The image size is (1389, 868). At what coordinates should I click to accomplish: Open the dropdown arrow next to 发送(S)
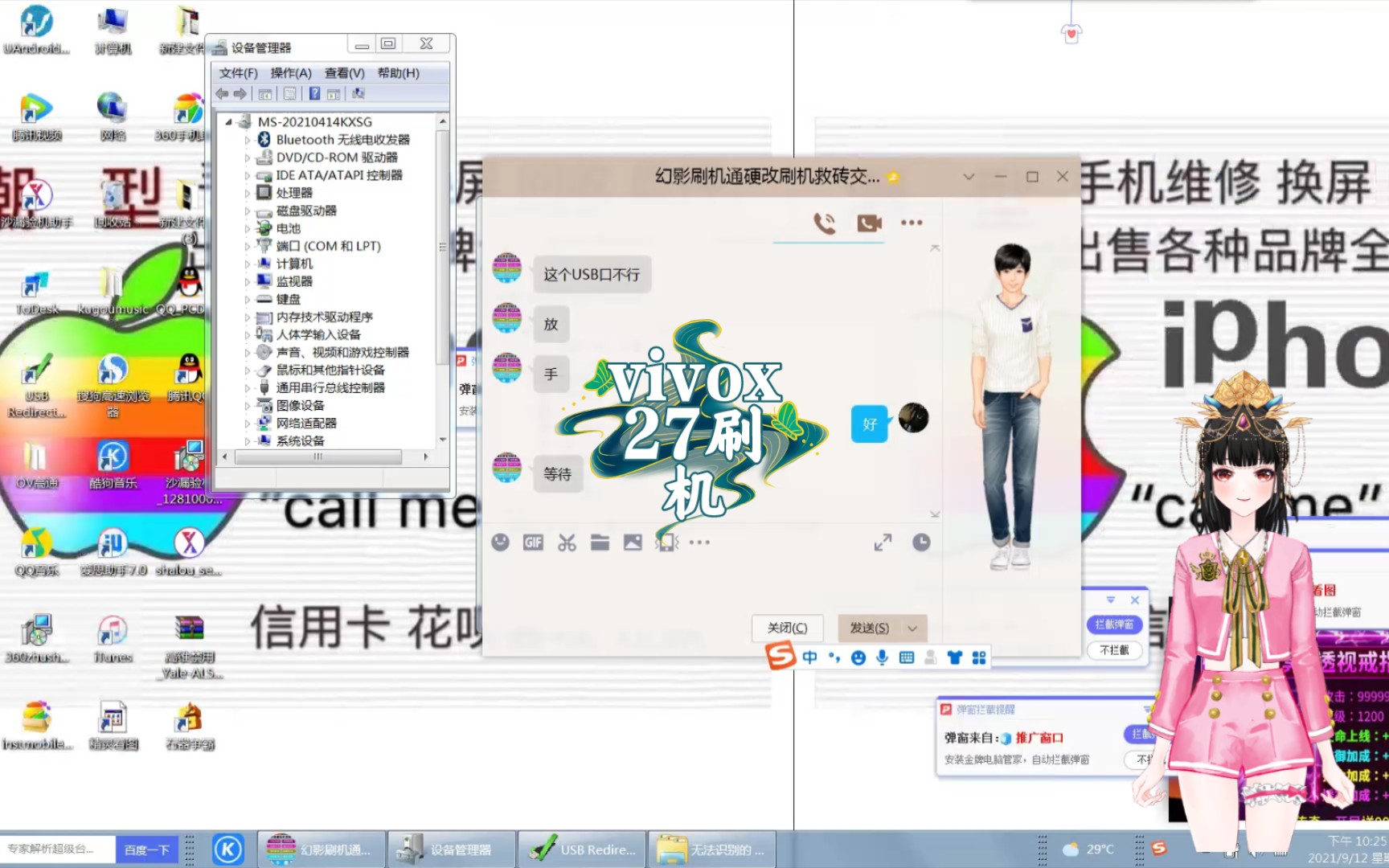(912, 628)
